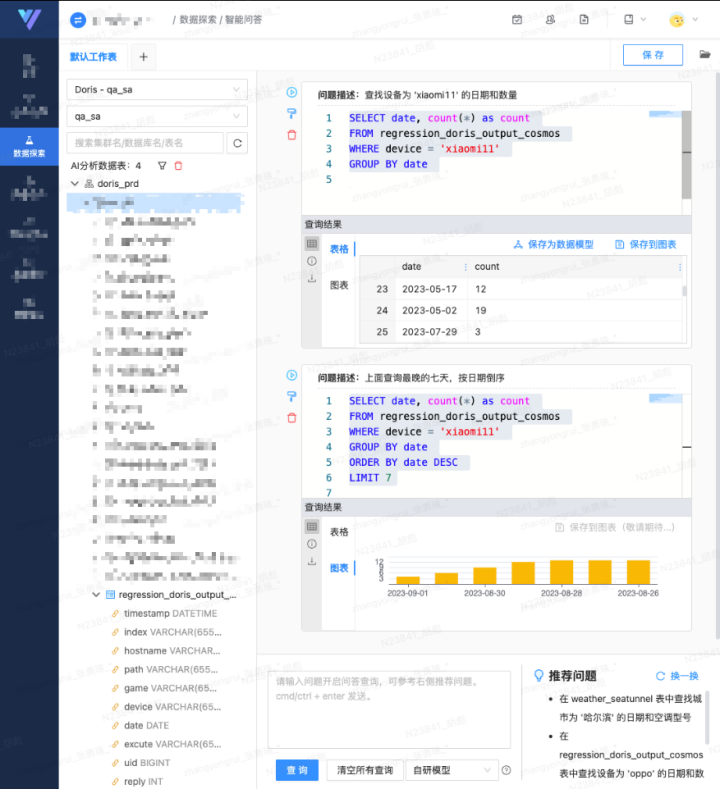Click the filter icon beside AI分析数据表
The height and width of the screenshot is (789, 720).
[162, 166]
